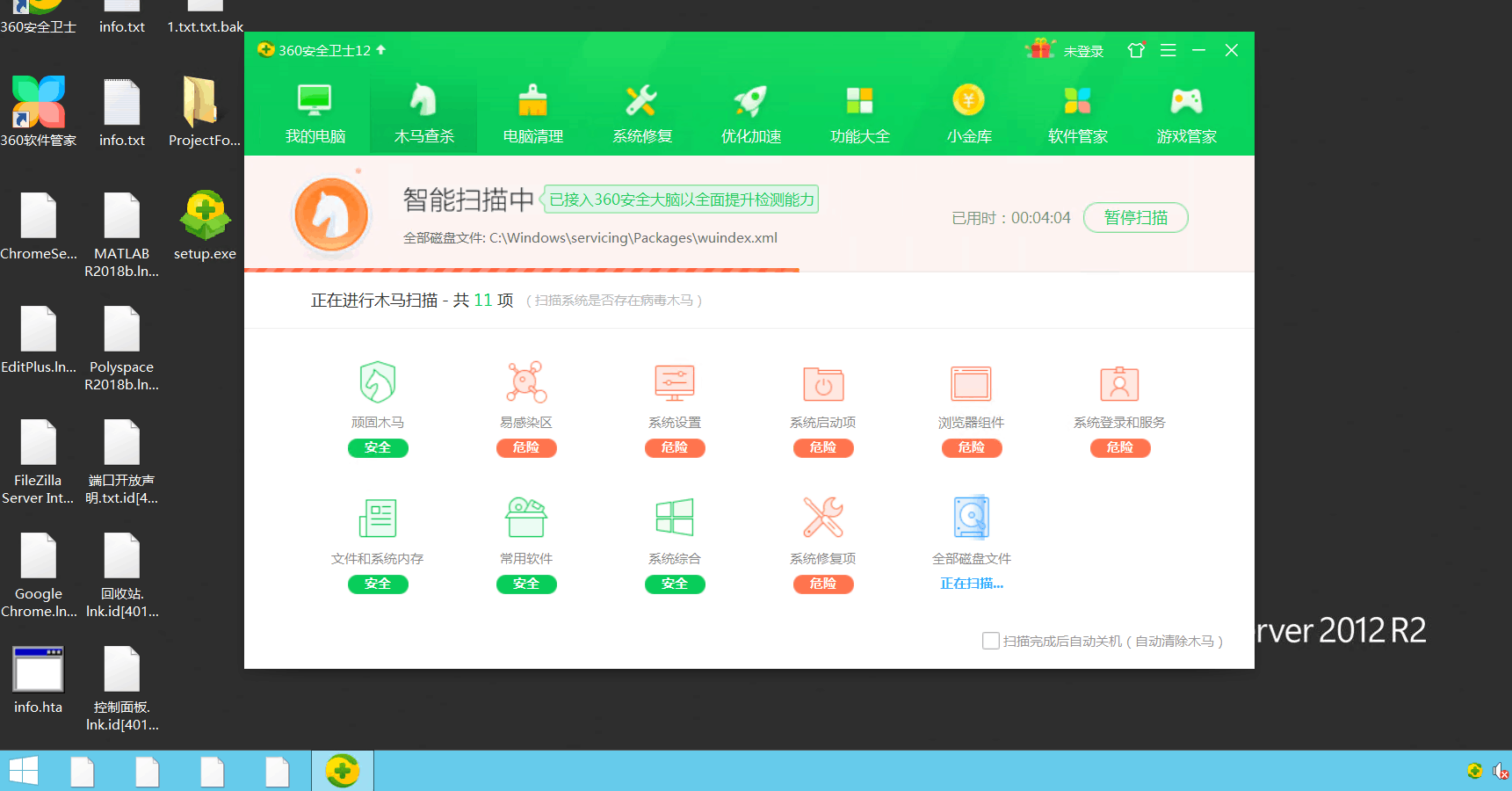Click the 顽固木马 shield icon
Screen dimensions: 1512x791
(378, 382)
